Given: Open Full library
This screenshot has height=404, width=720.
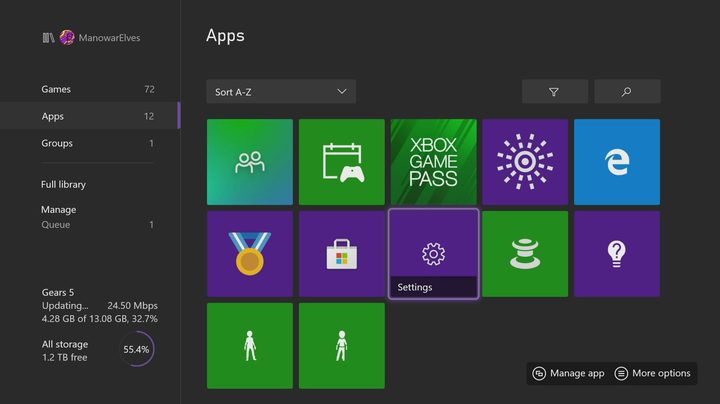Looking at the screenshot, I should coord(63,185).
